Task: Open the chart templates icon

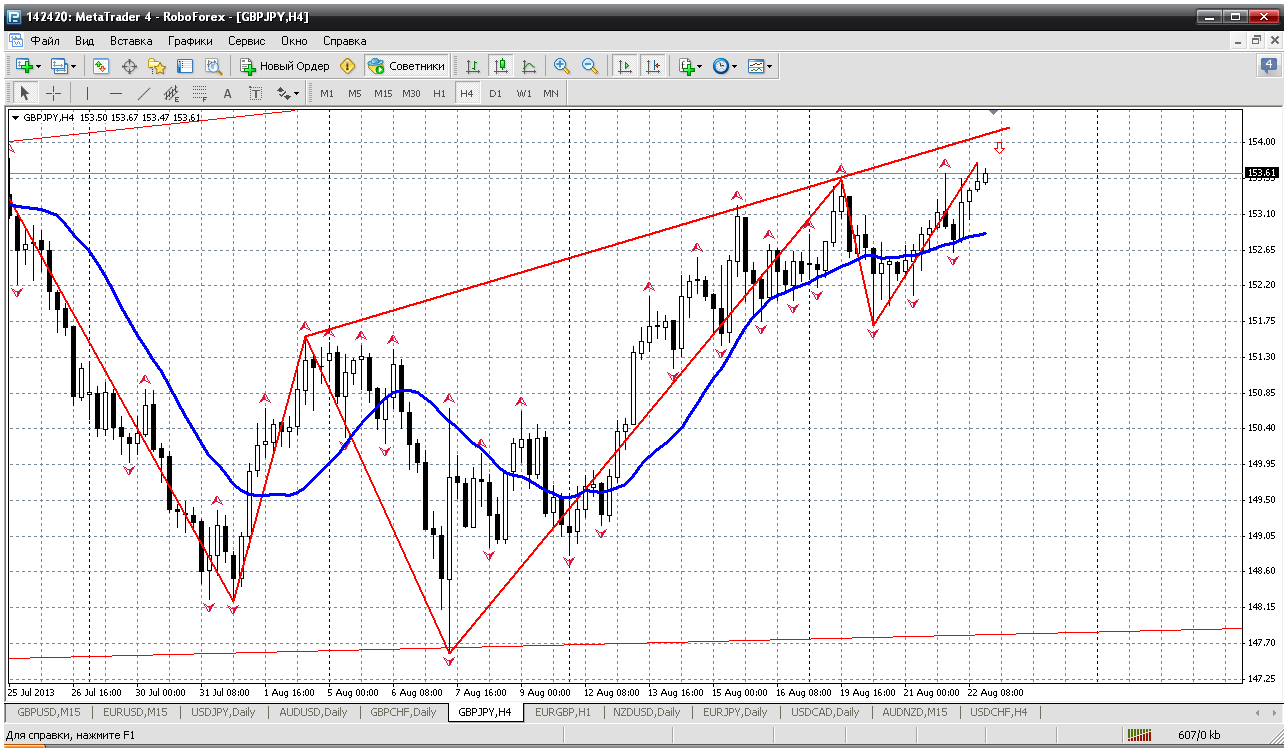Action: (x=755, y=66)
